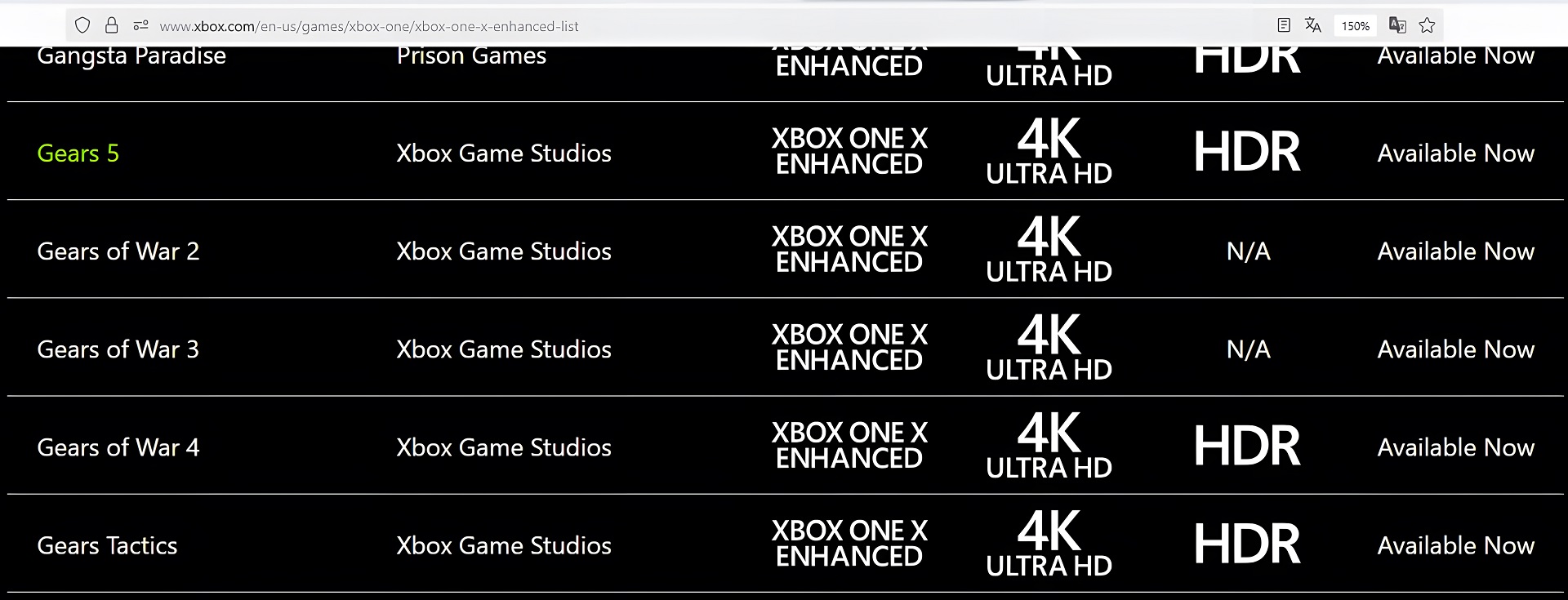Click the 4K Ultra HD badge for Gears Tactics

coord(1049,544)
